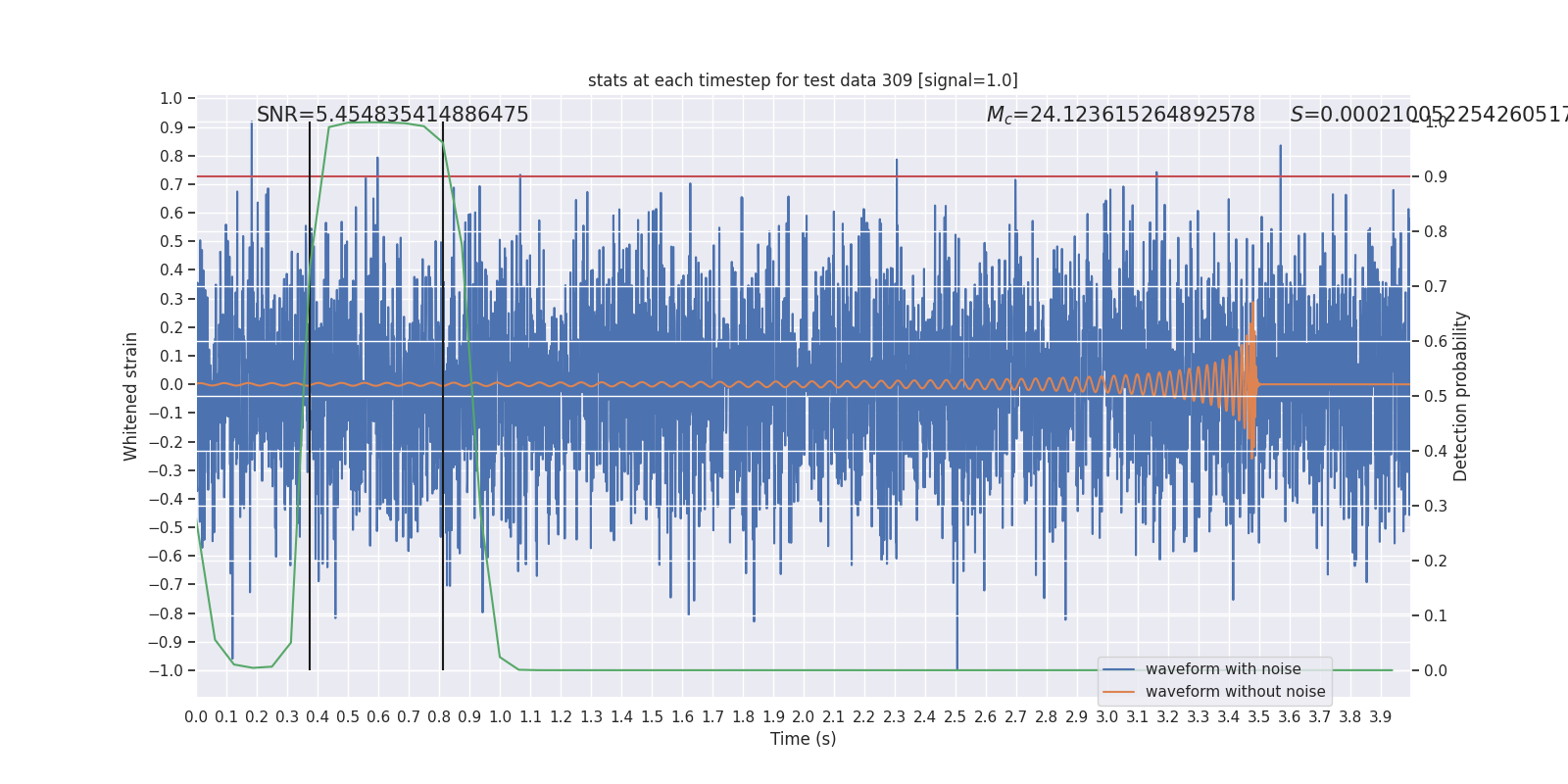Click the detection-probability tick label 0.8
The image size is (1568, 784).
pyautogui.click(x=1436, y=232)
